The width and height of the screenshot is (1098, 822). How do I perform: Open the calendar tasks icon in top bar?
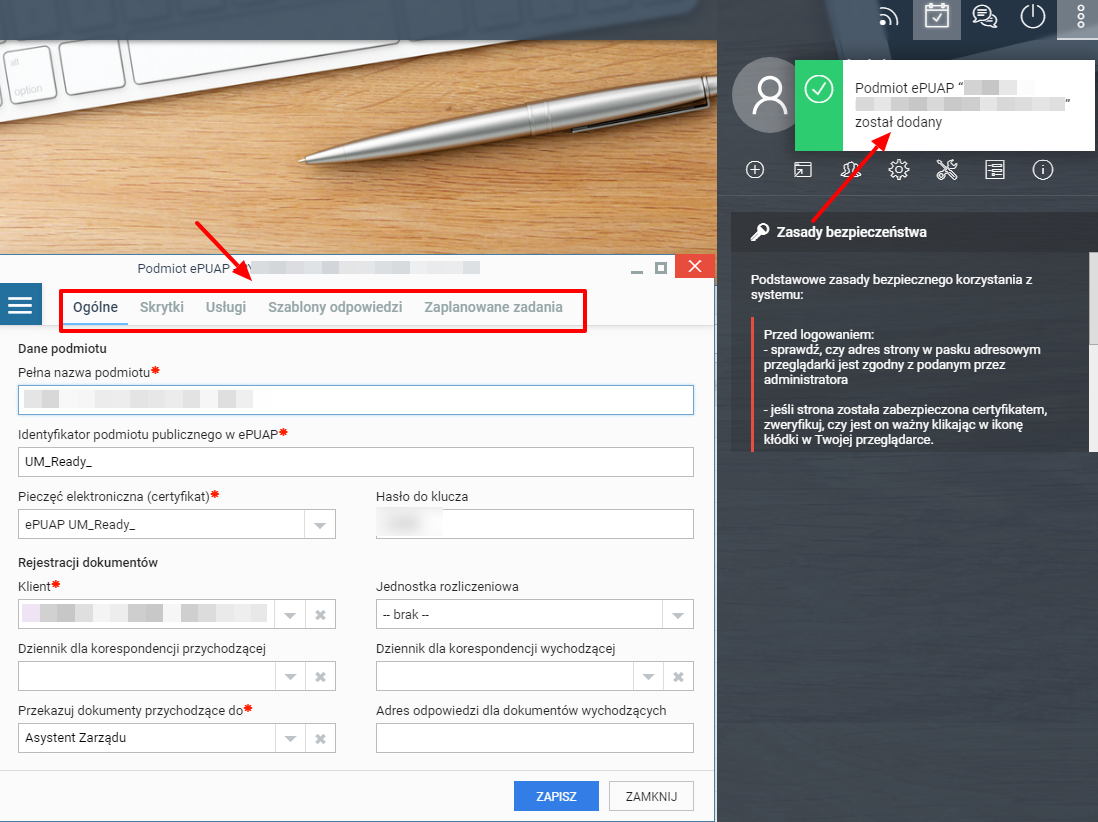click(936, 17)
